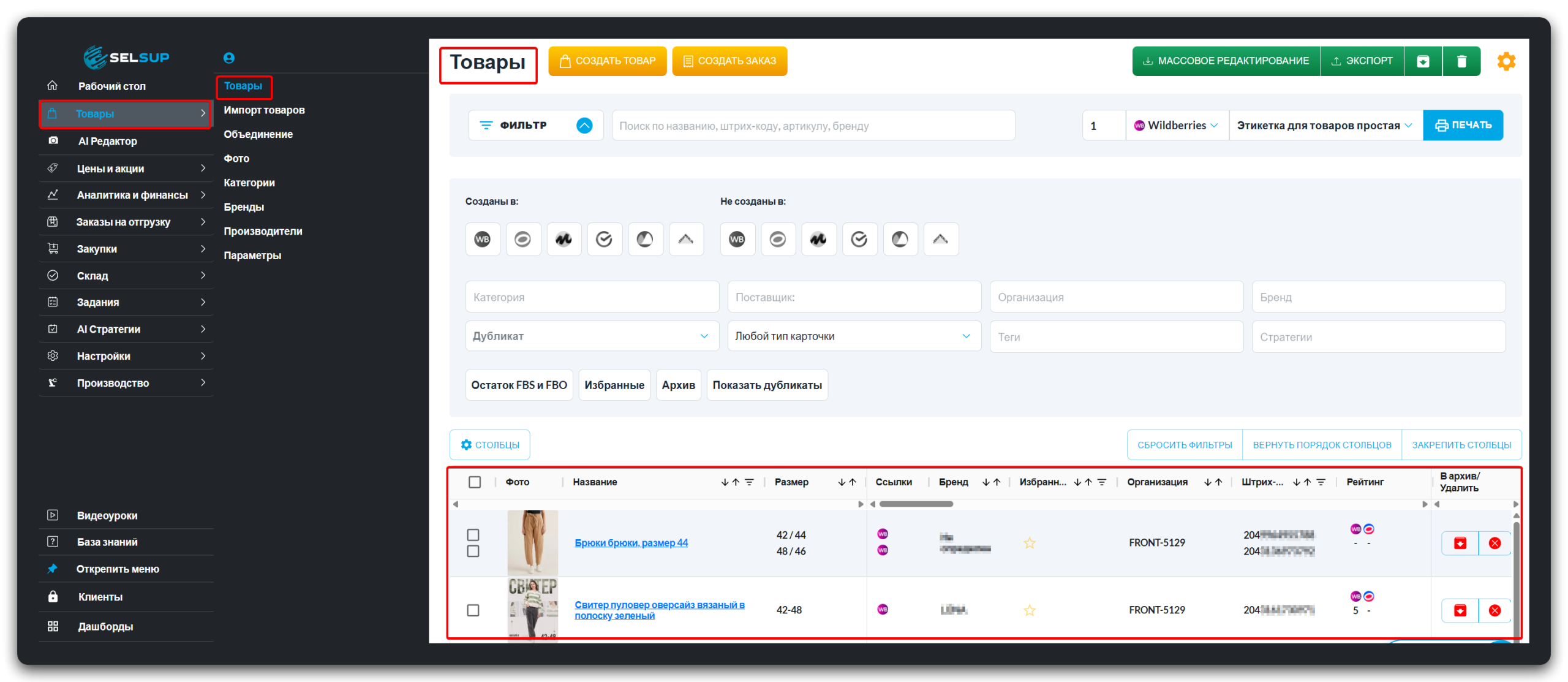Select first WB marketplace icon under Созданы в
The width and height of the screenshot is (1568, 682).
click(483, 240)
